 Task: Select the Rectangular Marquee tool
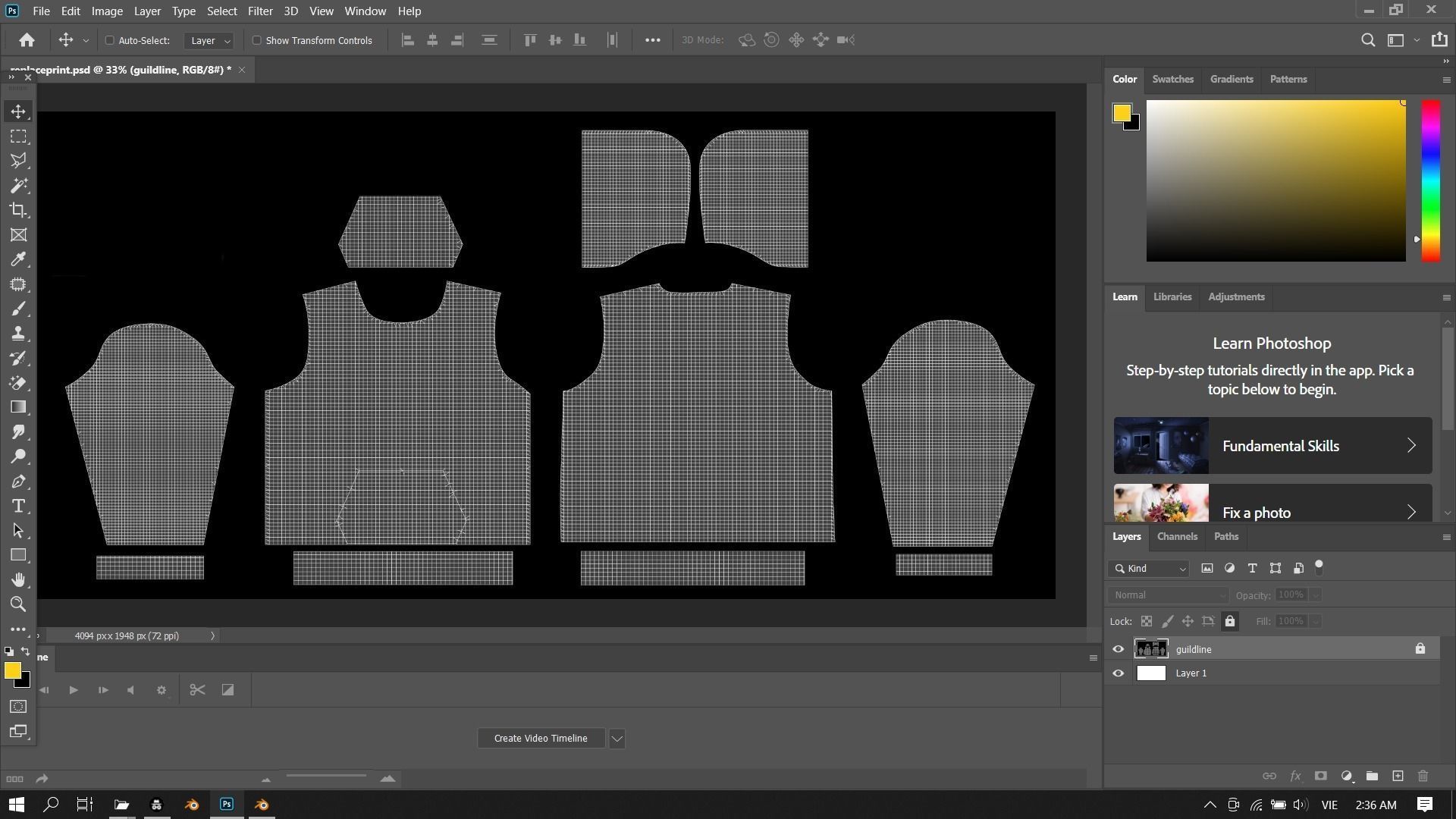pos(18,136)
